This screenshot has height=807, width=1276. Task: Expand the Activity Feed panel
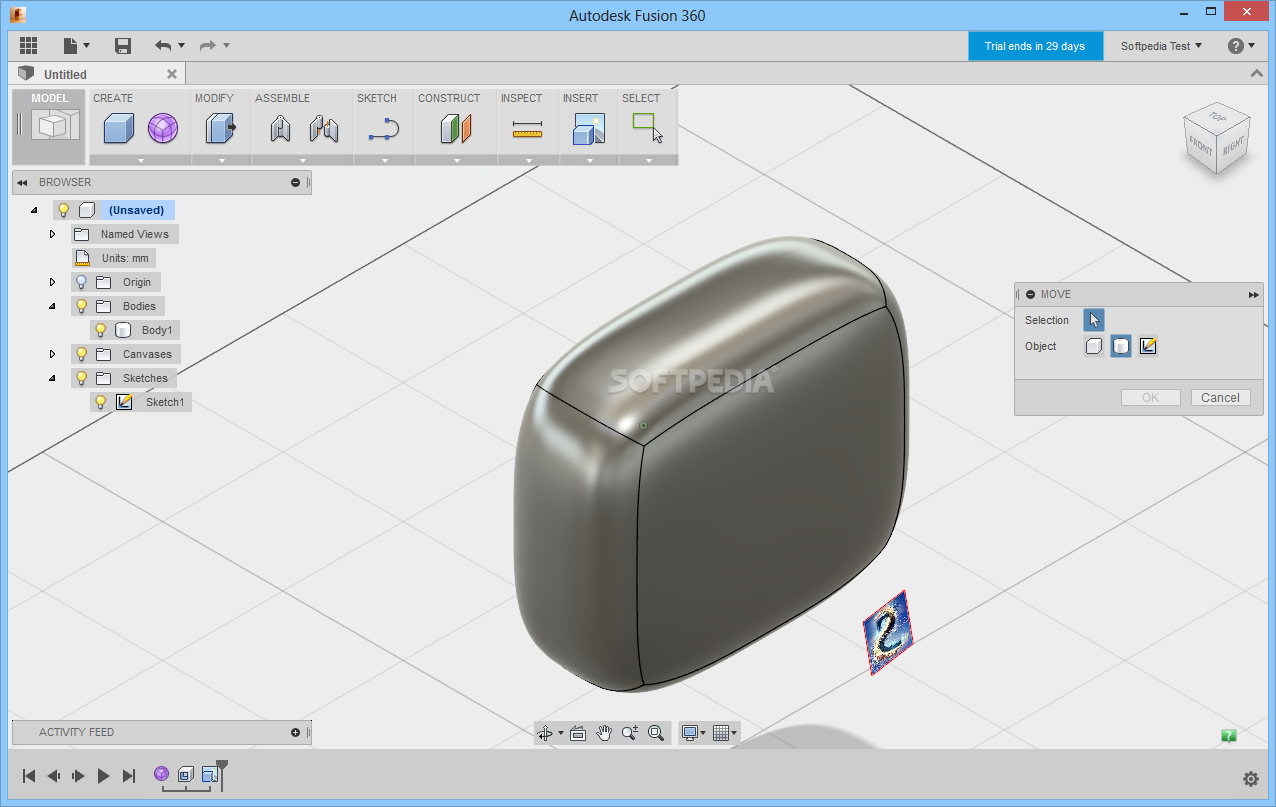point(295,732)
